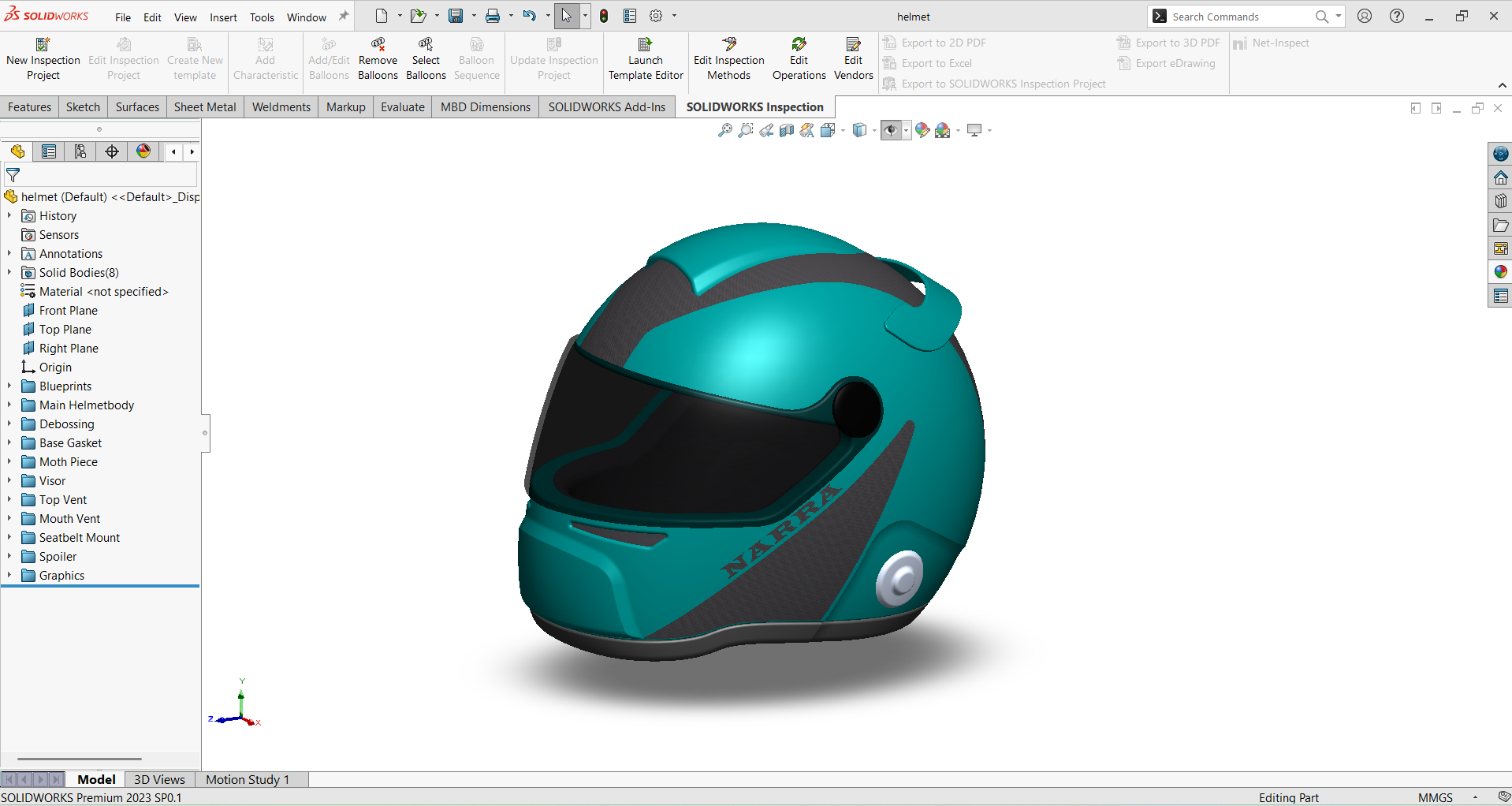
Task: Click the user login icon
Action: click(1365, 16)
